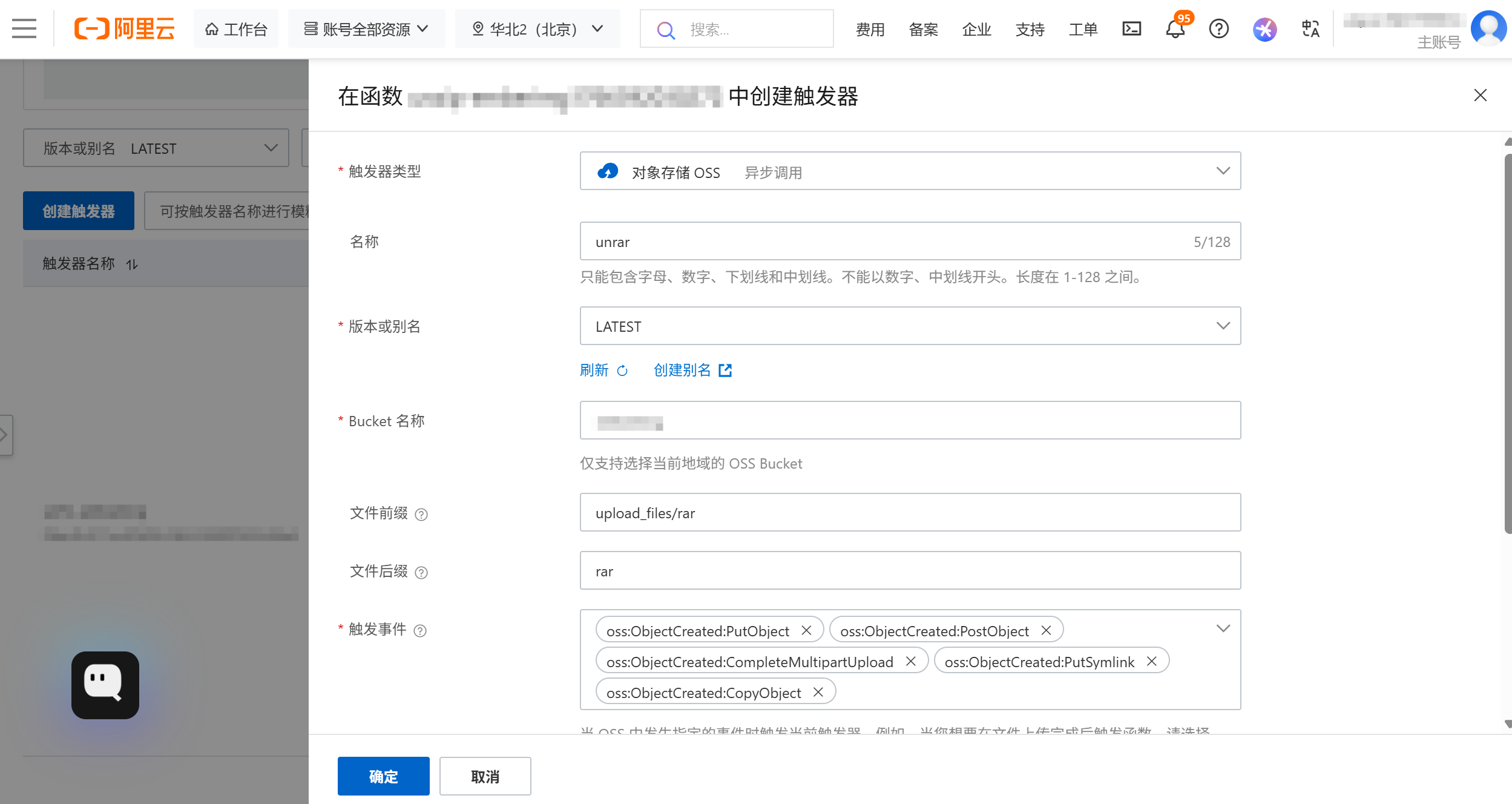Remove the oss:ObjectCreated:PutSymlink event tag
Image resolution: width=1512 pixels, height=804 pixels.
click(x=1151, y=661)
